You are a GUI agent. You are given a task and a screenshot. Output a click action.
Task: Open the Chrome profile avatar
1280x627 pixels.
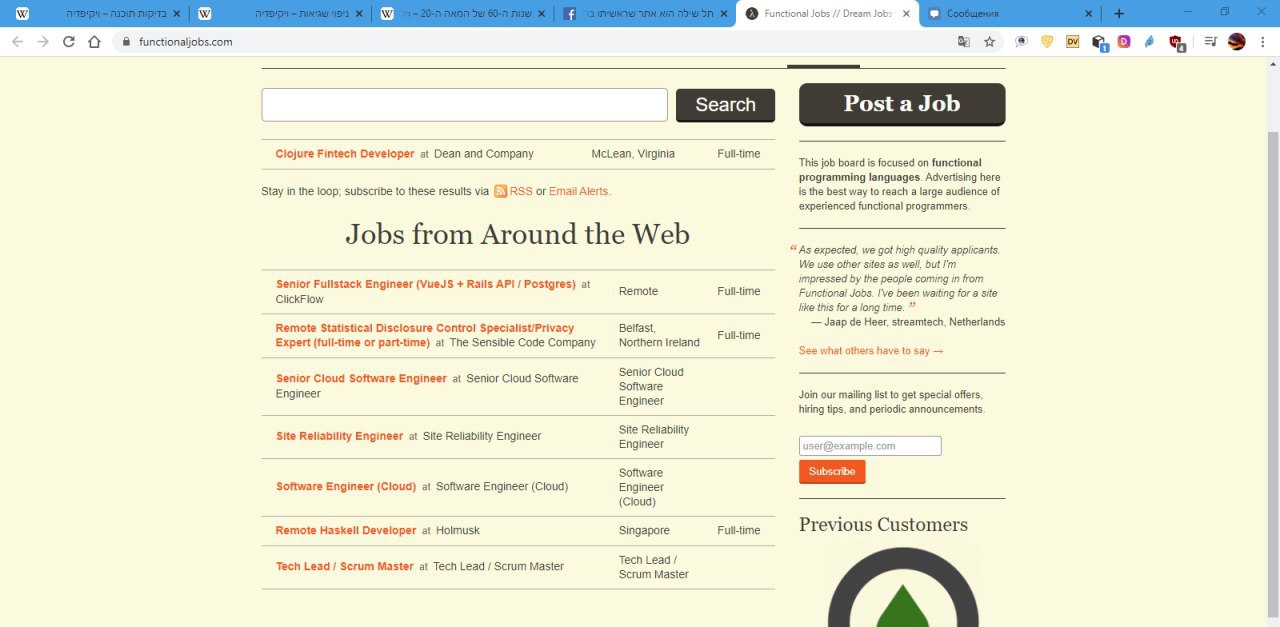(1237, 41)
